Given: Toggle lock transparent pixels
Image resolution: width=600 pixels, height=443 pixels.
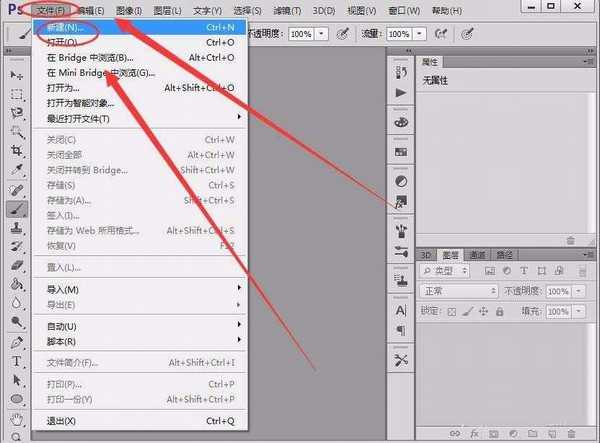Looking at the screenshot, I should point(451,311).
